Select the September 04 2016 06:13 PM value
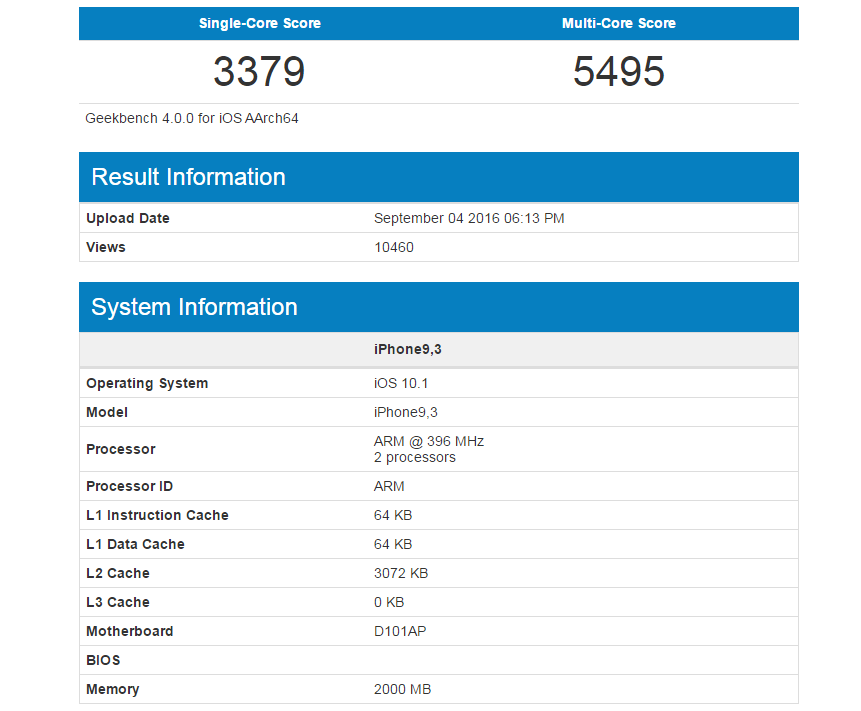Viewport: 861px width, 711px height. [469, 219]
